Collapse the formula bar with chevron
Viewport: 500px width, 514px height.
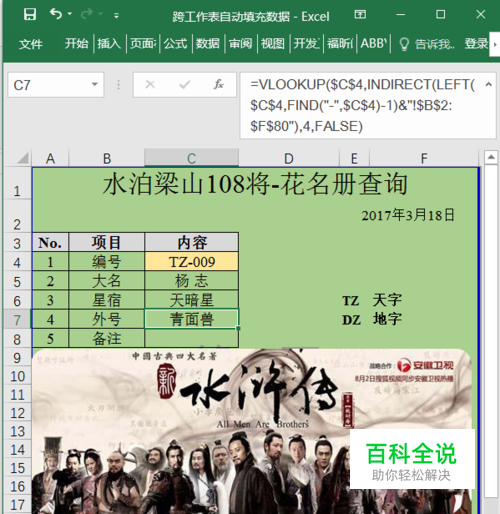click(489, 85)
